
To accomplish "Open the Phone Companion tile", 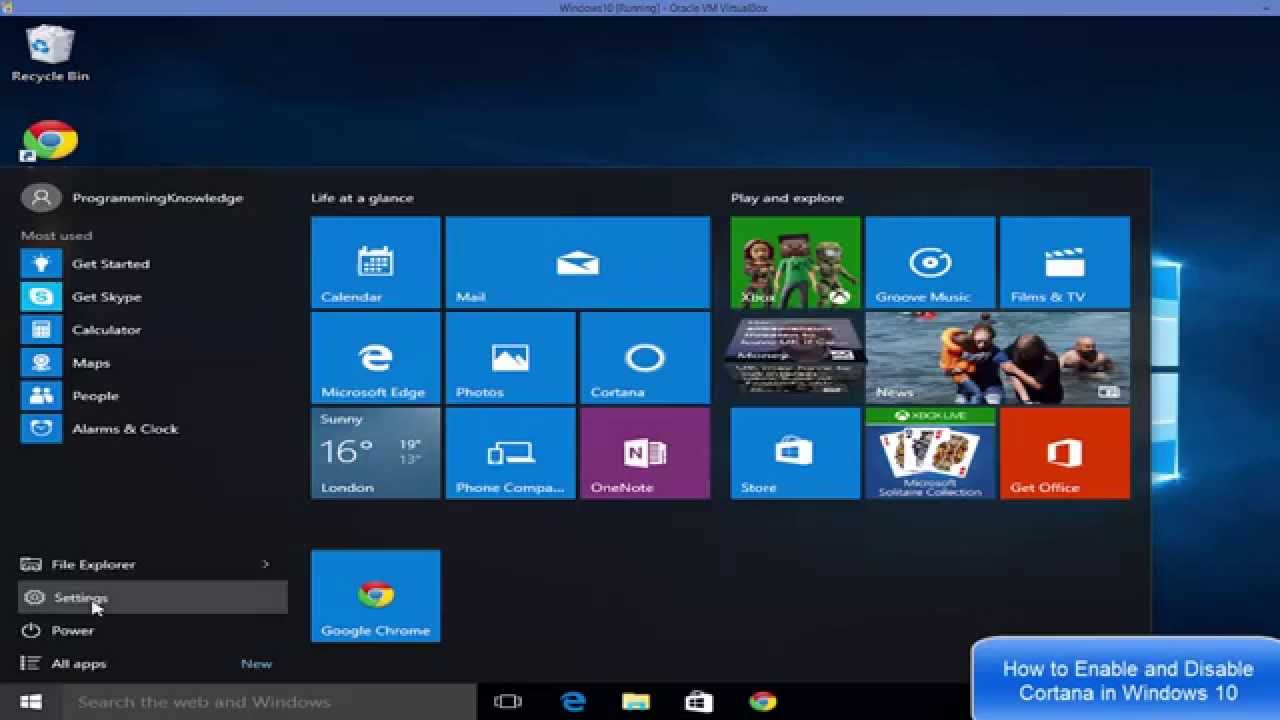I will tap(510, 452).
